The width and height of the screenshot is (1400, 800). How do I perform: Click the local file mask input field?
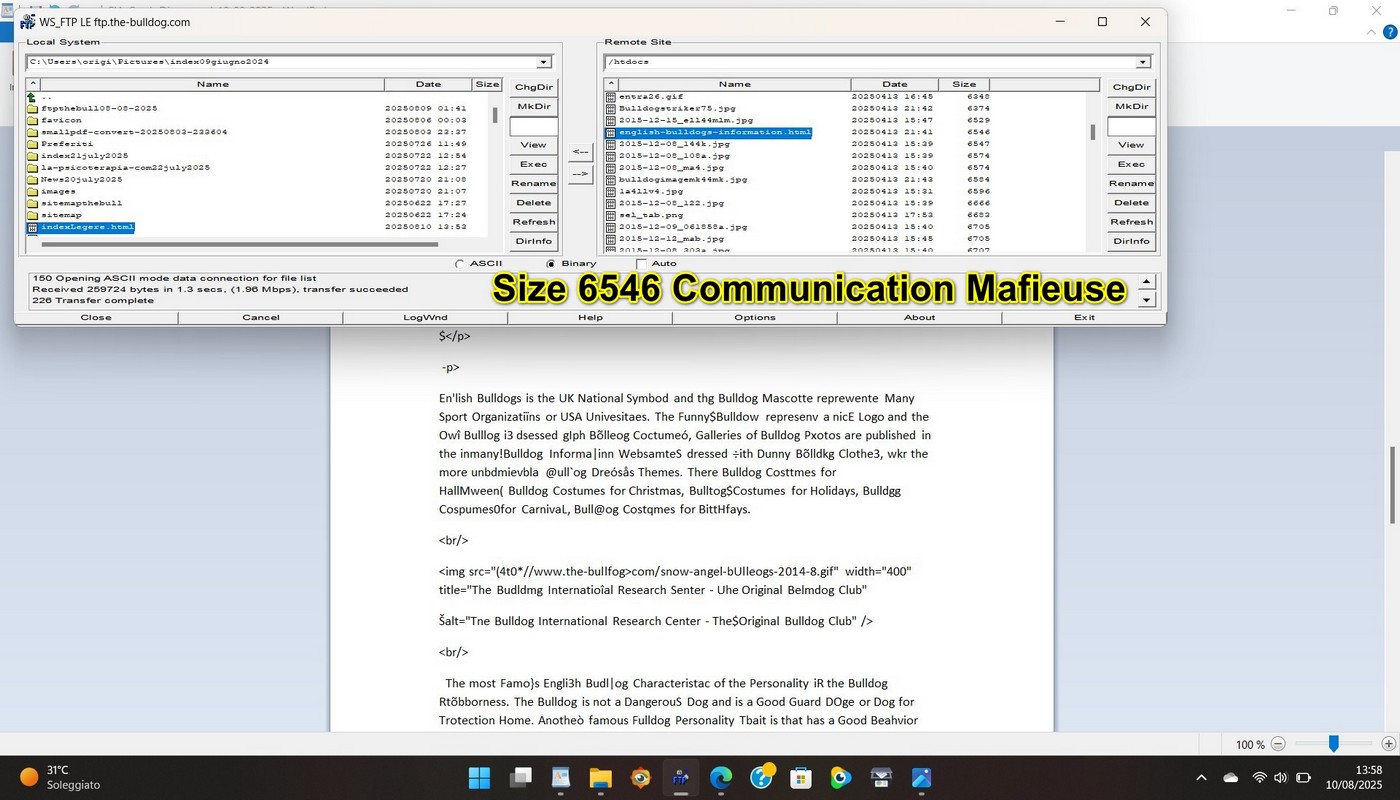click(x=534, y=126)
